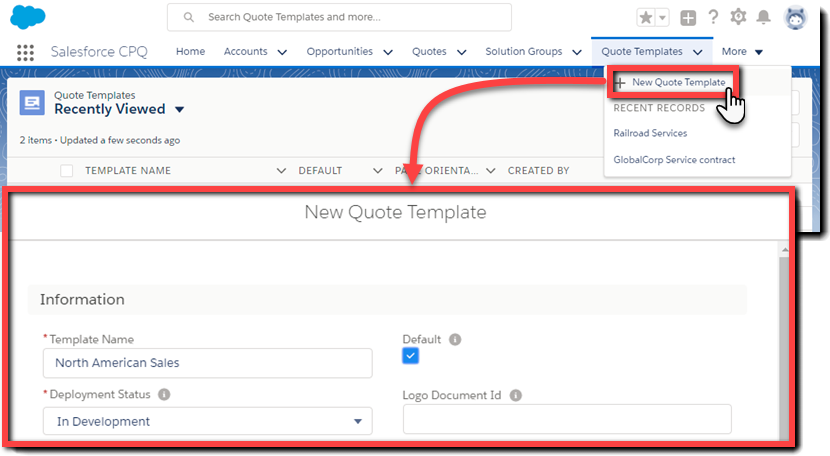This screenshot has width=830, height=456.
Task: Click the Favorites star icon
Action: click(x=647, y=17)
